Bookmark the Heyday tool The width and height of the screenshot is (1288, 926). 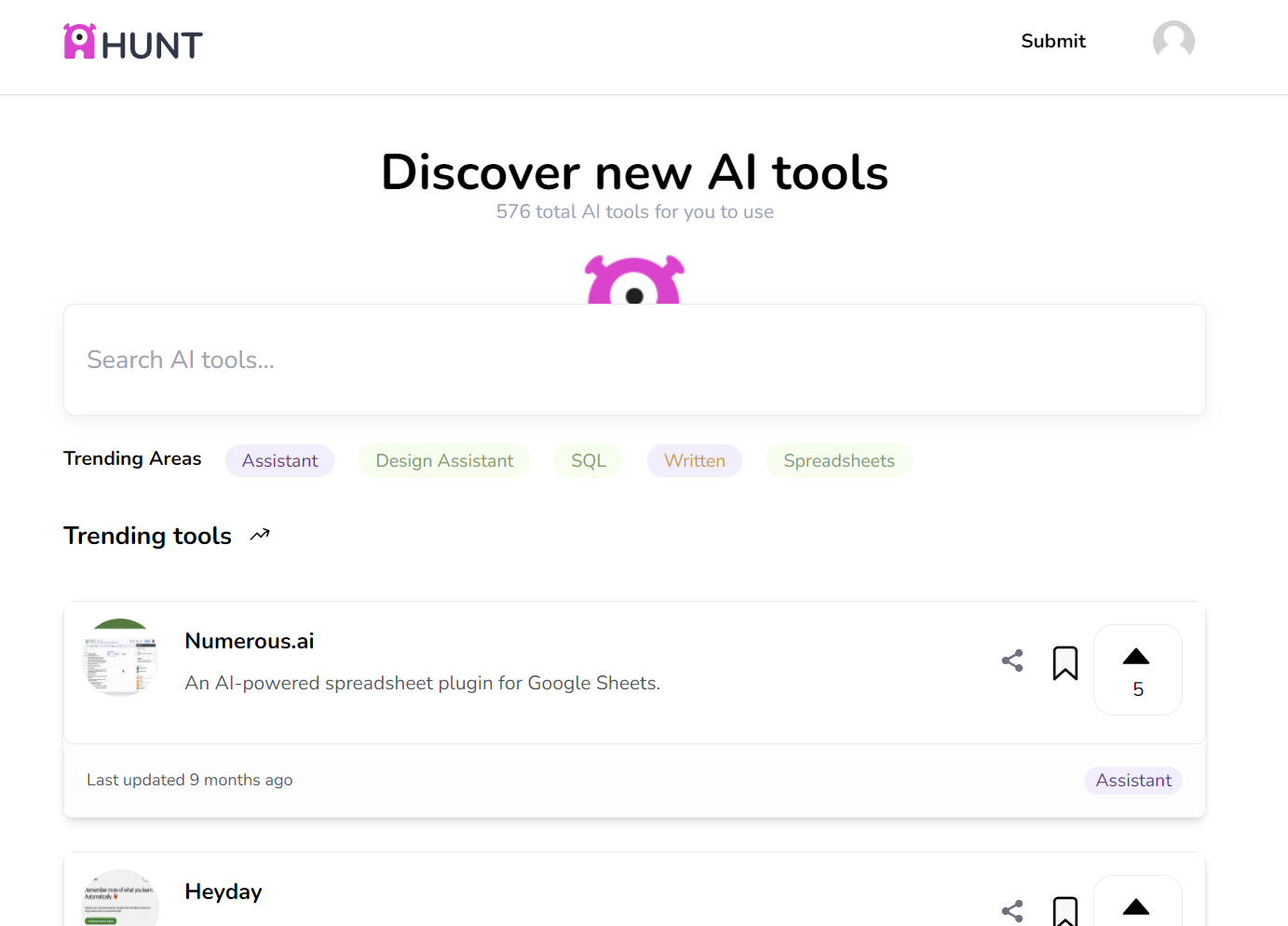[1065, 911]
